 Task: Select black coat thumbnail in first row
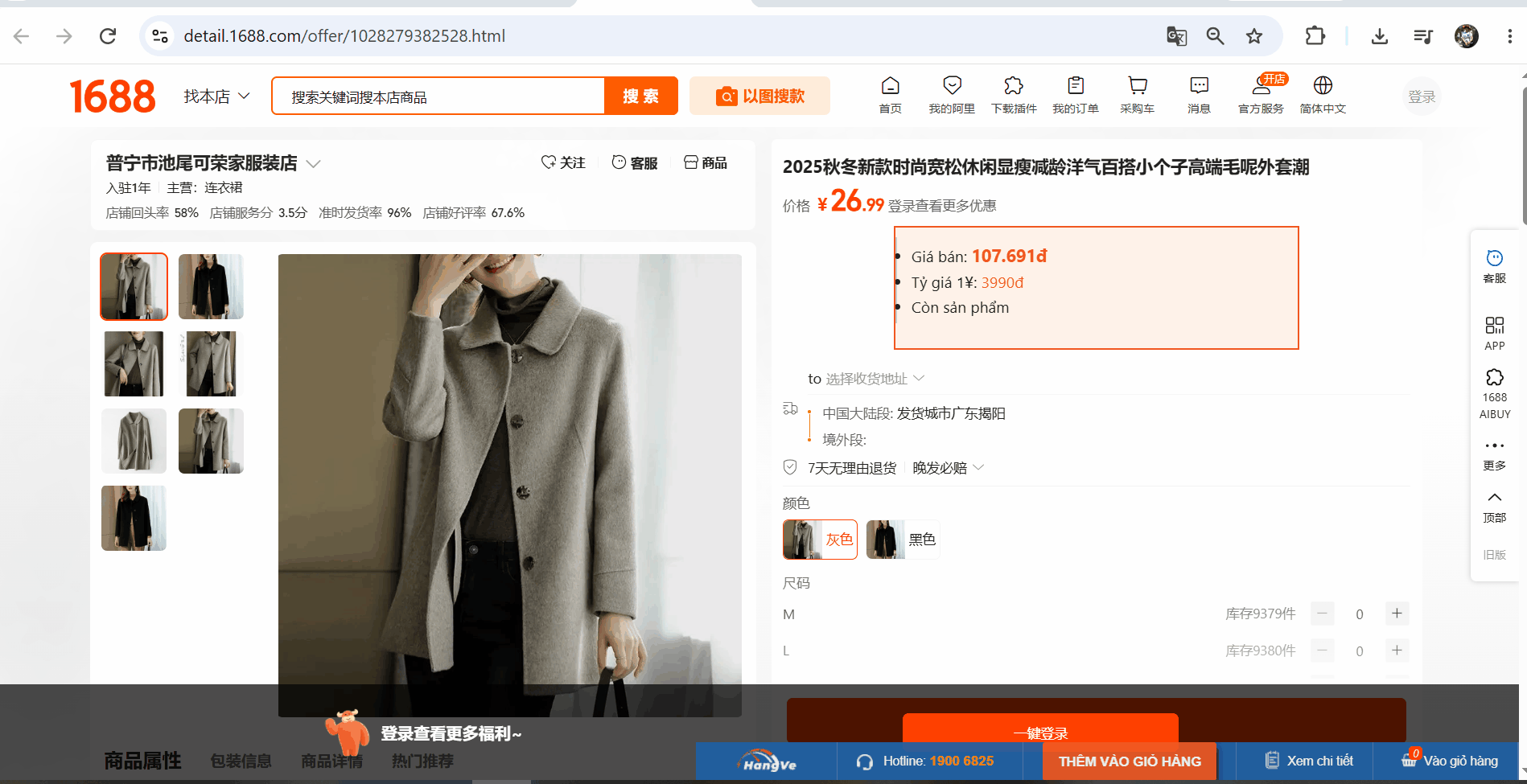[211, 286]
